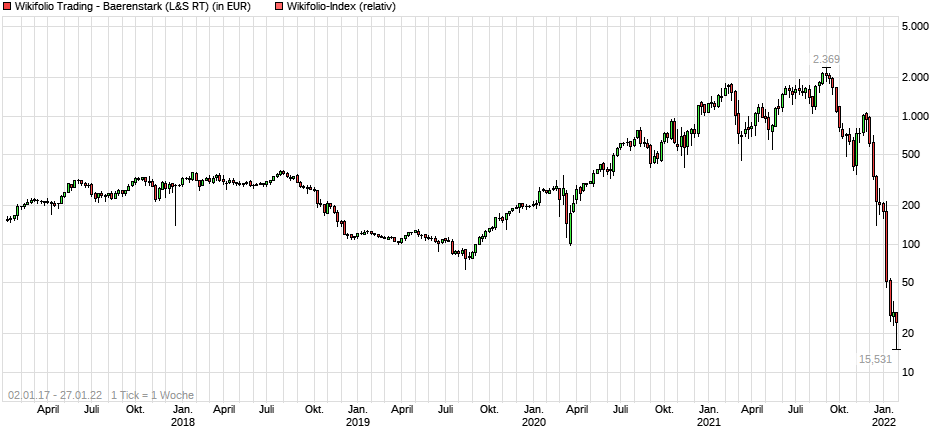Click the 2018 year label on time axis
The height and width of the screenshot is (435, 940).
(183, 422)
